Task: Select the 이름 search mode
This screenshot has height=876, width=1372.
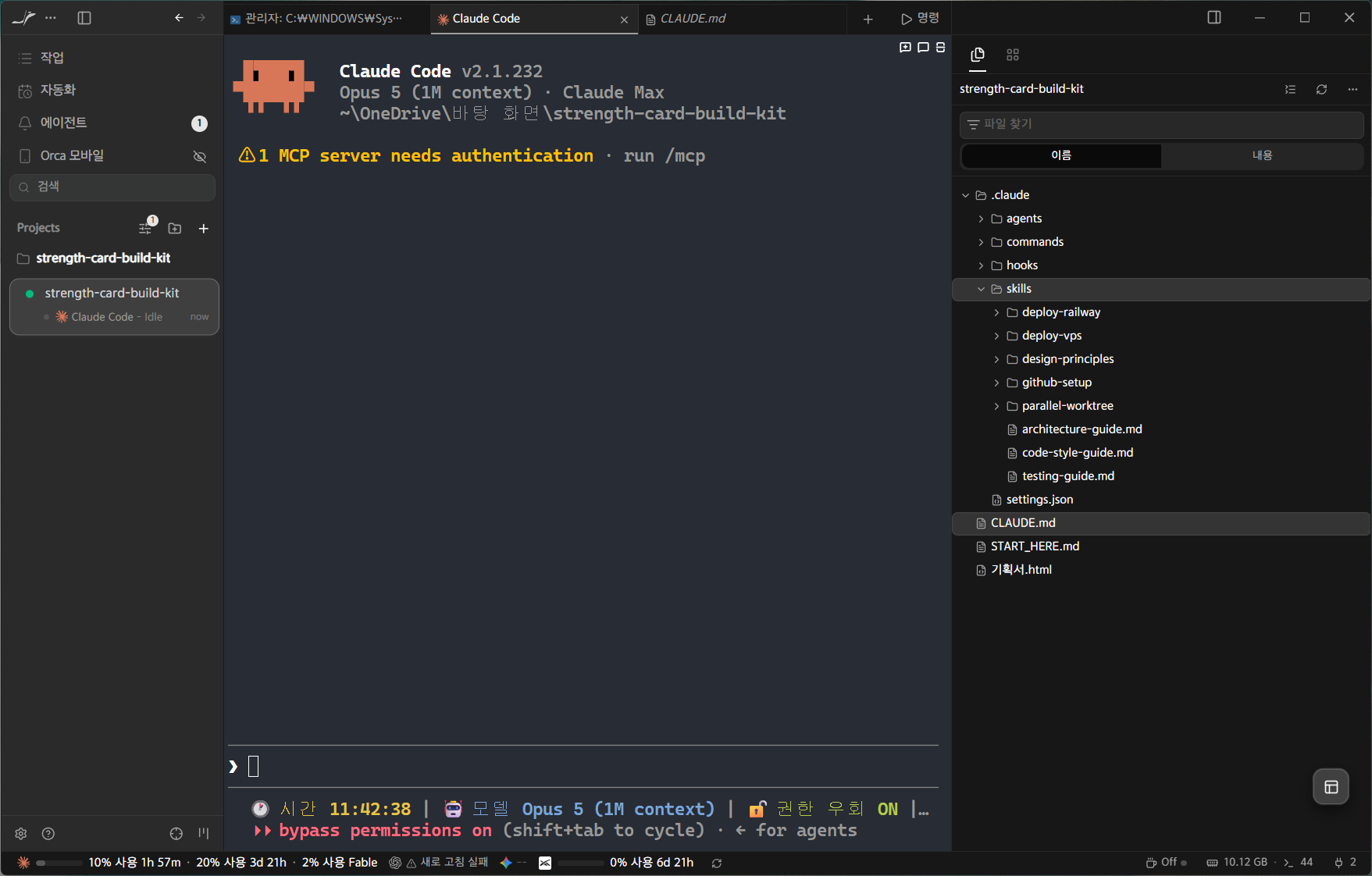Action: click(1061, 156)
